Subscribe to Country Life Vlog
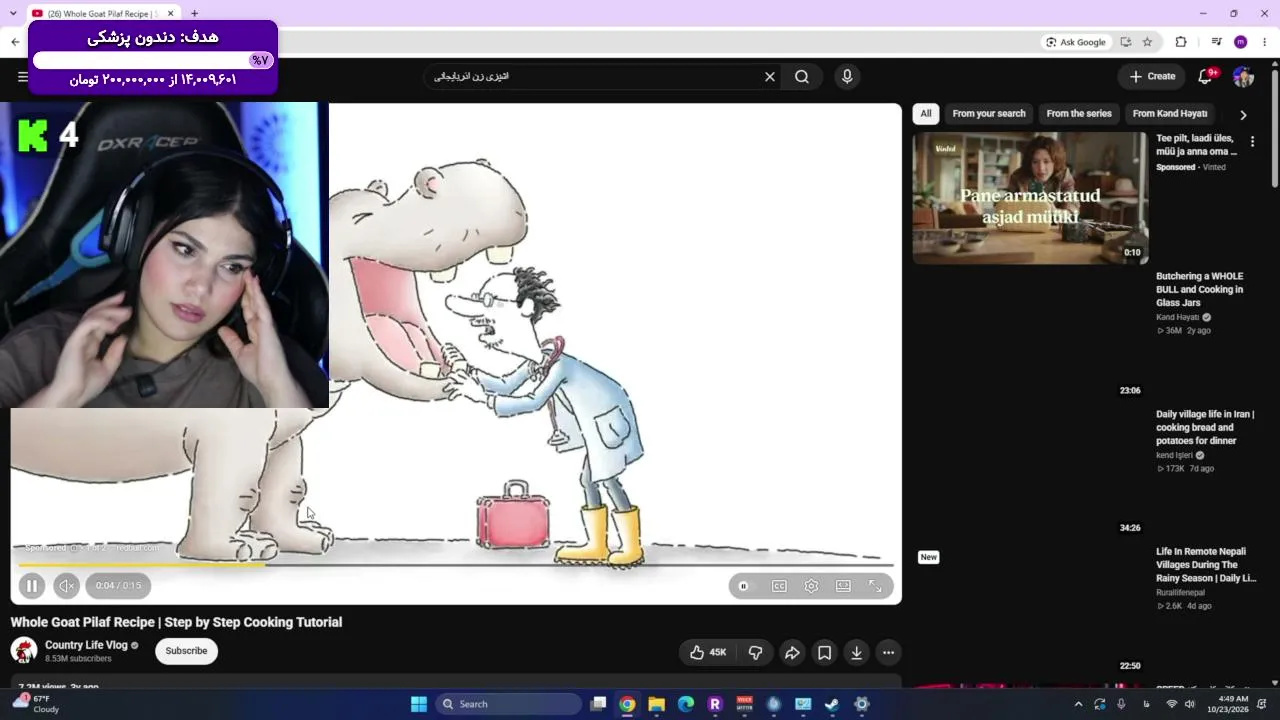 pyautogui.click(x=186, y=651)
